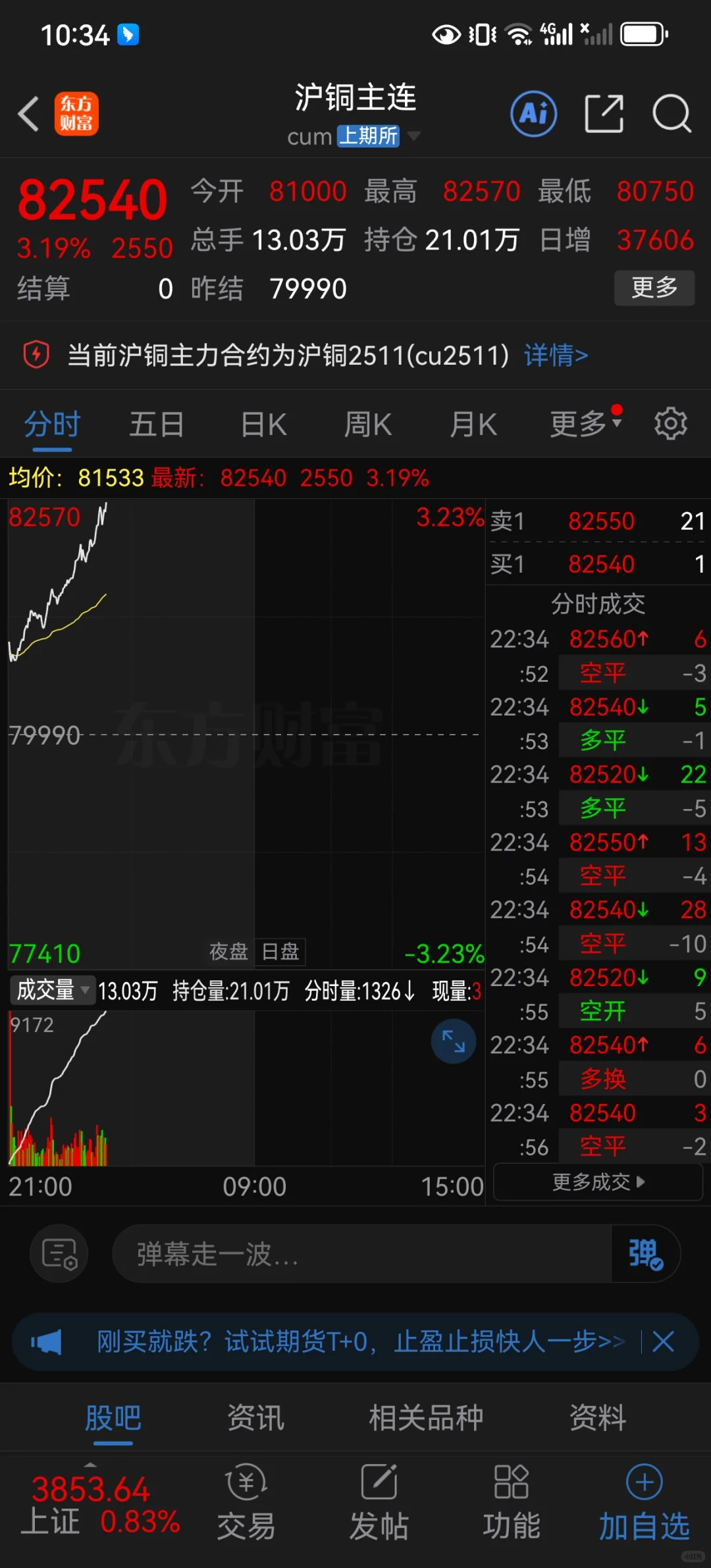The image size is (711, 1568).
Task: Dismiss the promotion banner with X
Action: (x=663, y=1341)
